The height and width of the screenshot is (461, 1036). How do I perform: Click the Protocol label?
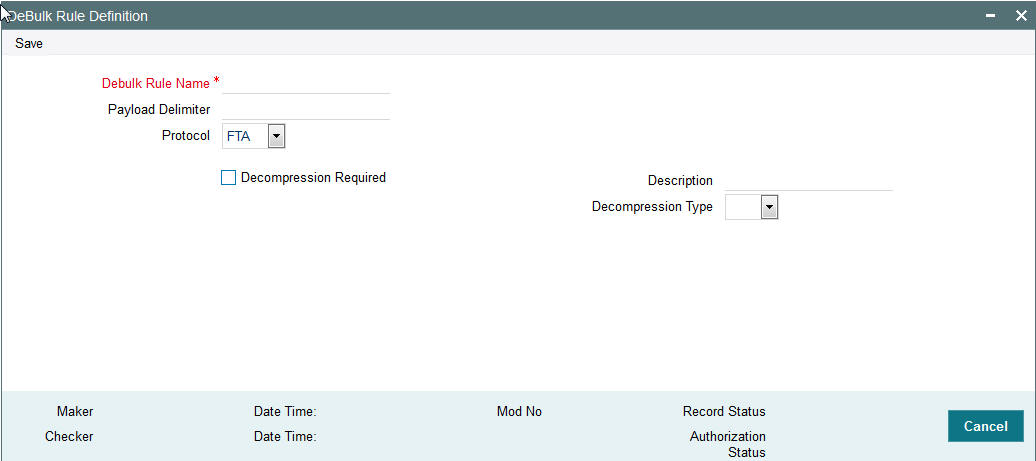(x=186, y=135)
